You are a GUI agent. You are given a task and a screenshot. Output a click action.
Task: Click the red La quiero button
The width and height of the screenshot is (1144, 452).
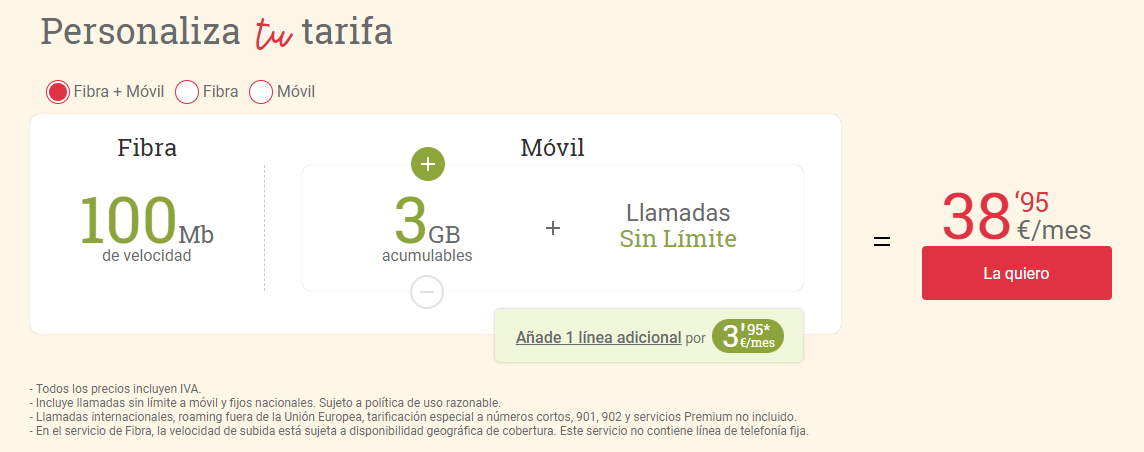click(1016, 273)
